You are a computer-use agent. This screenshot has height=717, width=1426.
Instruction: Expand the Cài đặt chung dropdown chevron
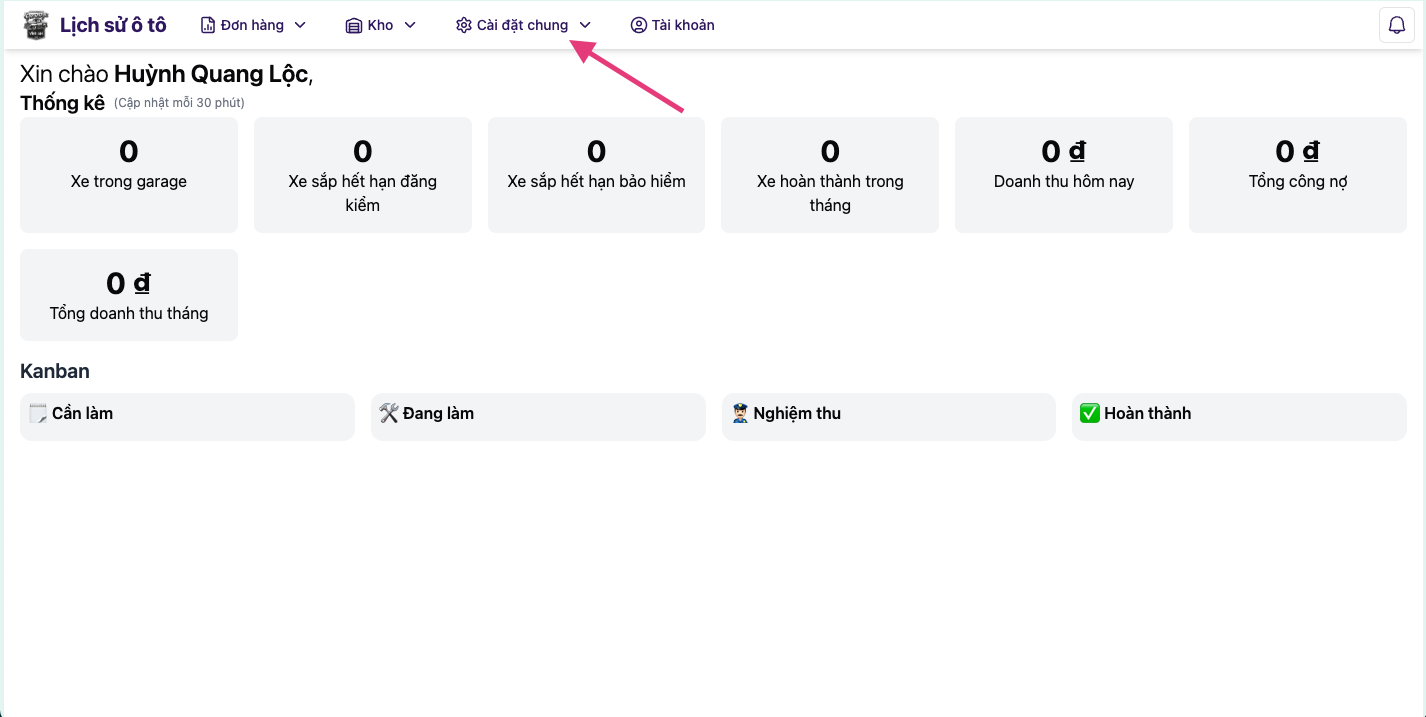pos(585,25)
